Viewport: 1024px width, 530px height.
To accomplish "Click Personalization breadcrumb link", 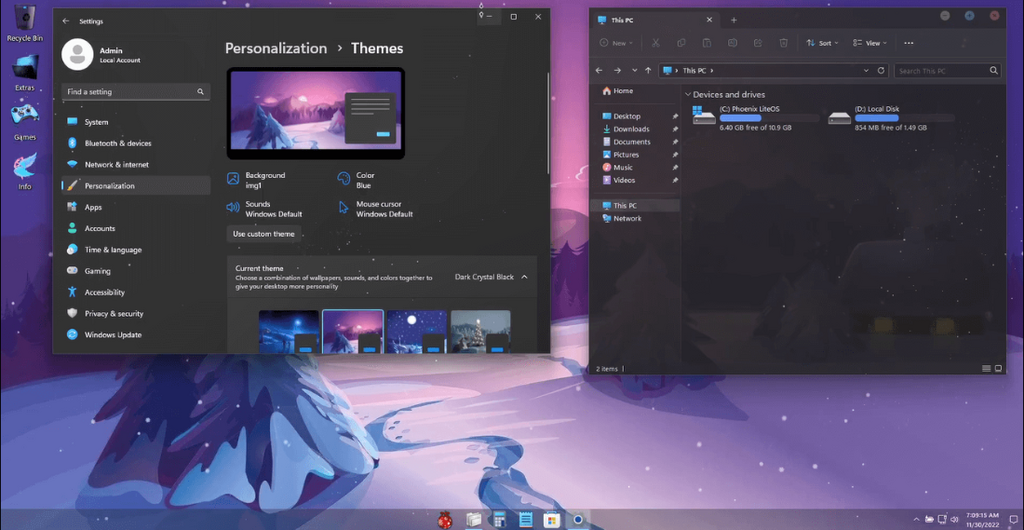I will [276, 48].
